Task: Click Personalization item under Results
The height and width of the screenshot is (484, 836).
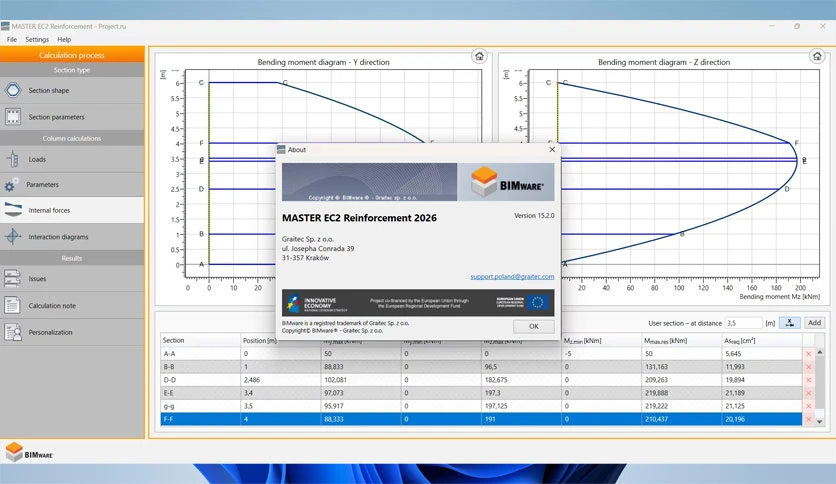Action: click(x=72, y=332)
